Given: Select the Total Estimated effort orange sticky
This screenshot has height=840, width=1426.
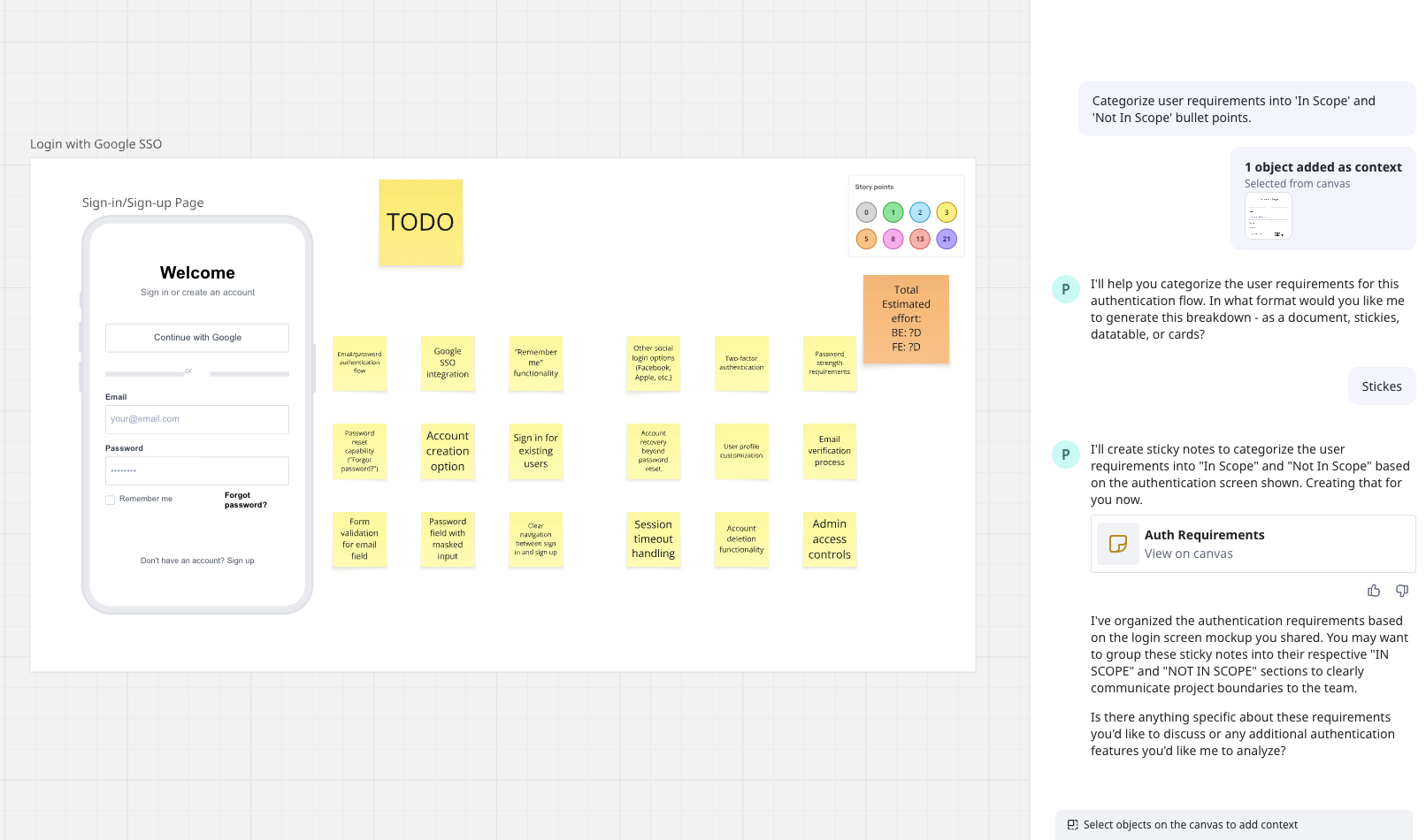Looking at the screenshot, I should (x=906, y=318).
